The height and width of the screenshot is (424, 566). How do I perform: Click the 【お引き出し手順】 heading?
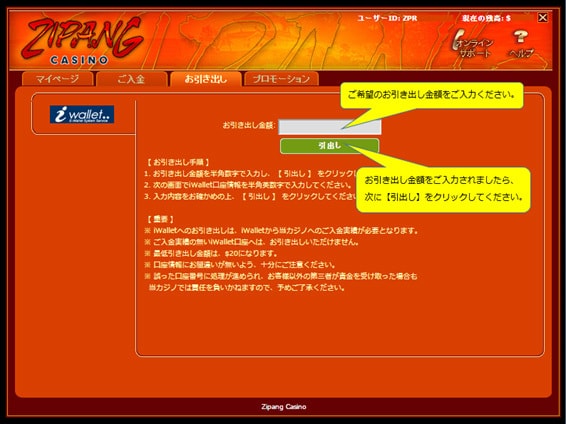click(x=178, y=162)
